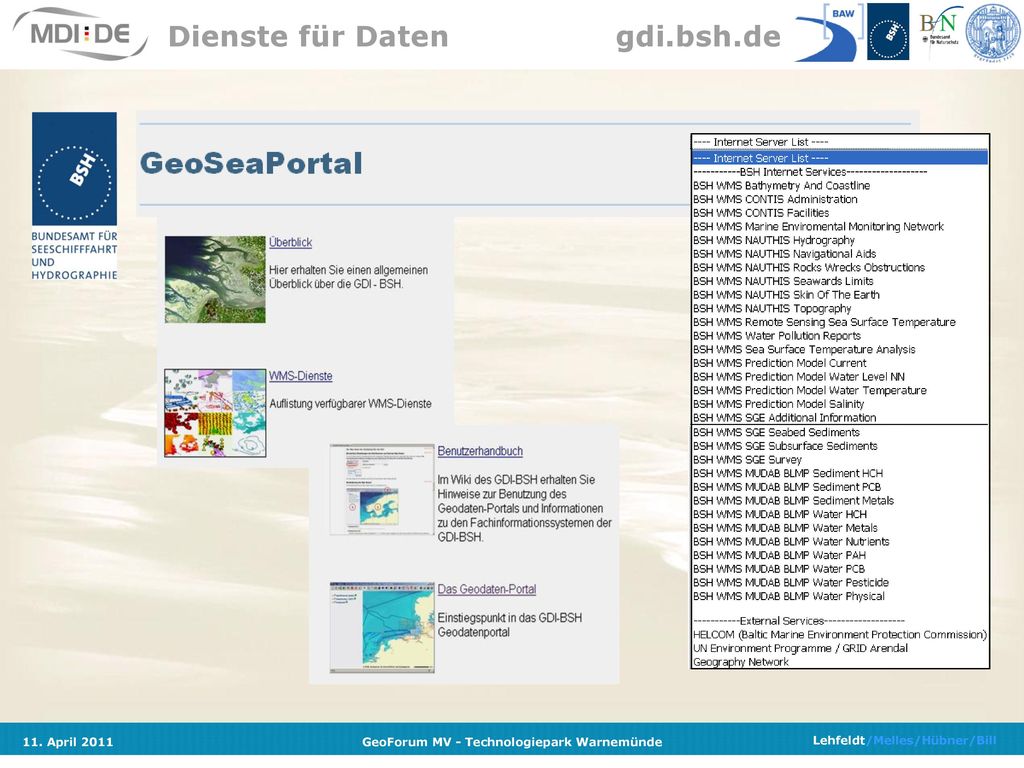The width and height of the screenshot is (1024, 768).
Task: Open the Überblick link
Action: click(x=291, y=242)
